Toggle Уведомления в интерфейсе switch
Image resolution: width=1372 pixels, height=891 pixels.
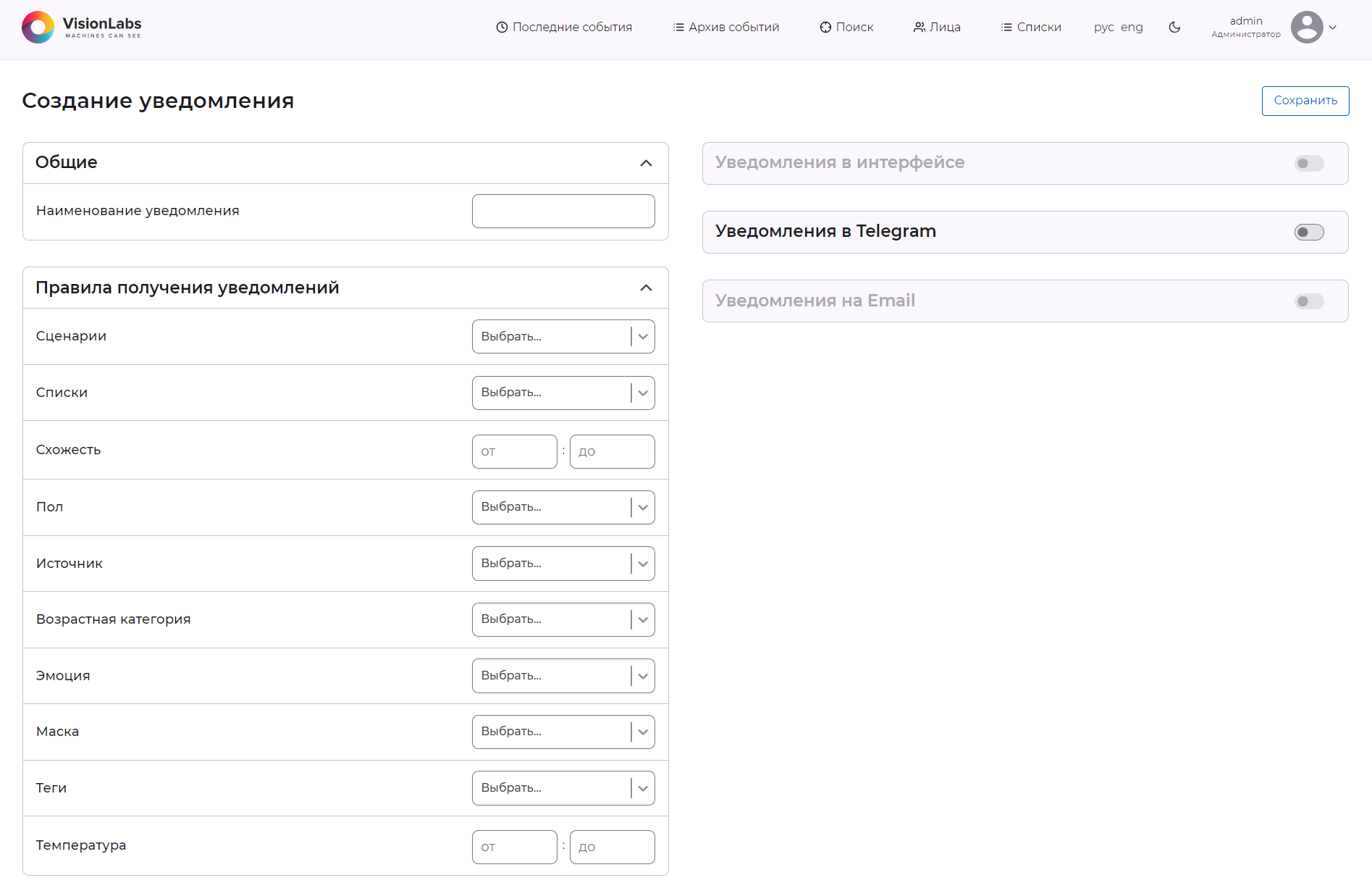1309,163
